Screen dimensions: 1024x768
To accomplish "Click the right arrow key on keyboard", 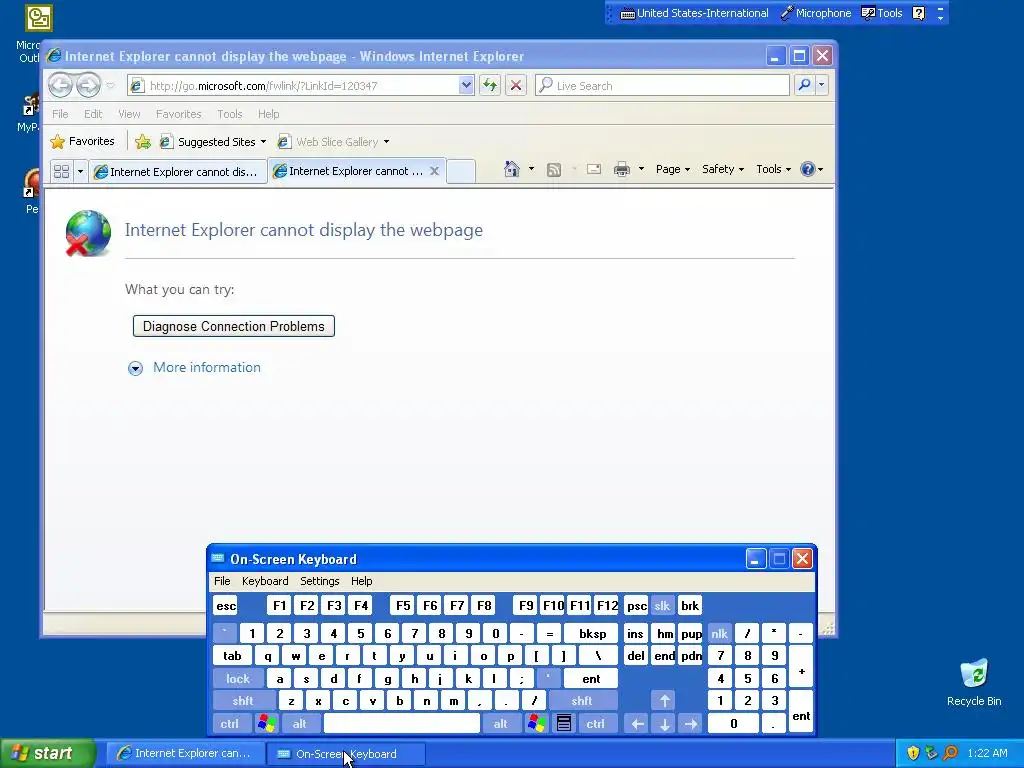I will [691, 724].
